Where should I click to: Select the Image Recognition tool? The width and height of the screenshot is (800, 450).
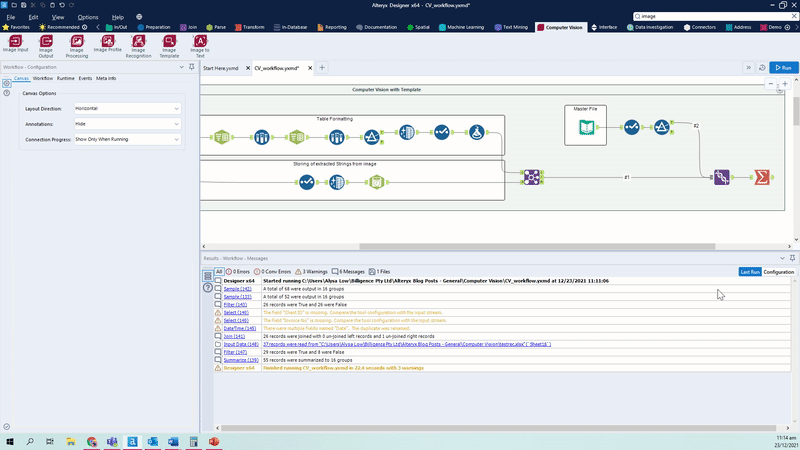[138, 46]
